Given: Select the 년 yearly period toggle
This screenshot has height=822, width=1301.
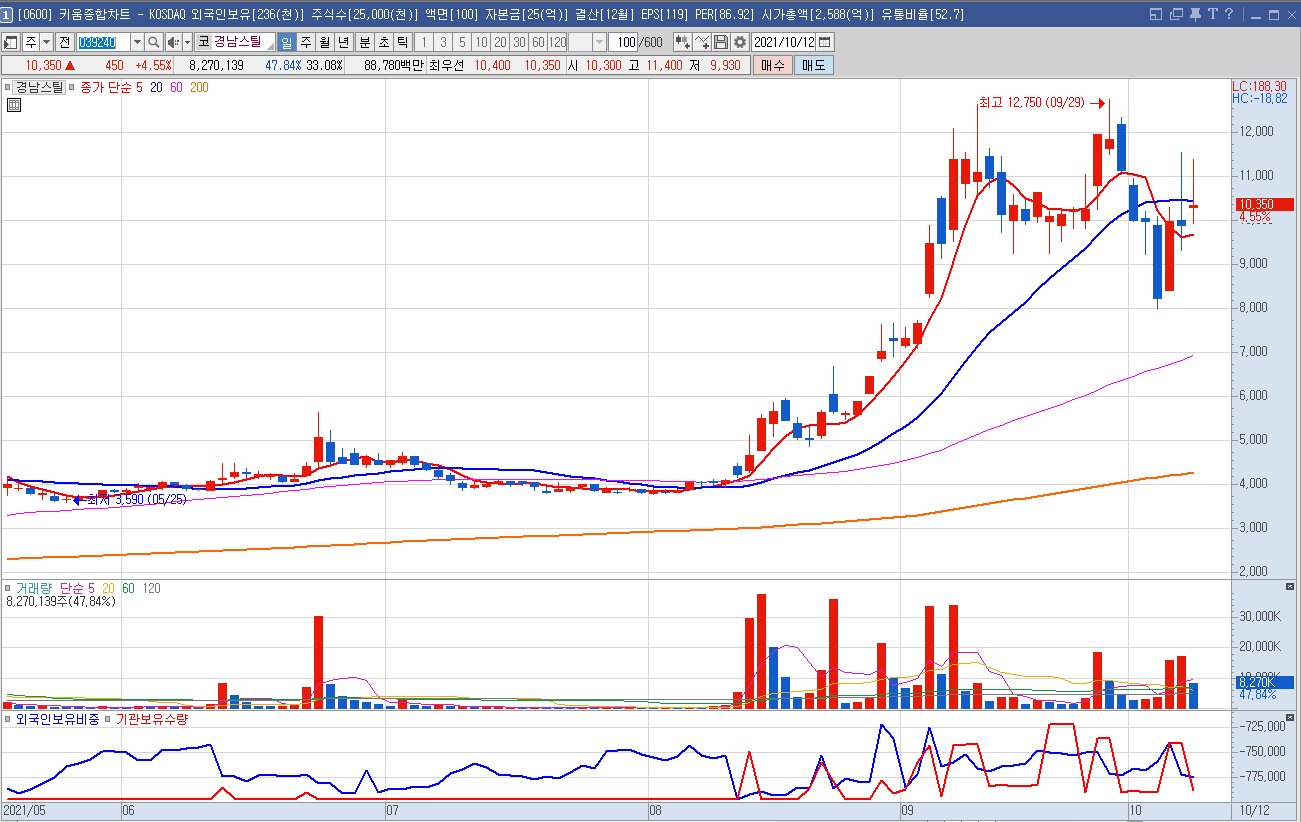Looking at the screenshot, I should tap(343, 42).
